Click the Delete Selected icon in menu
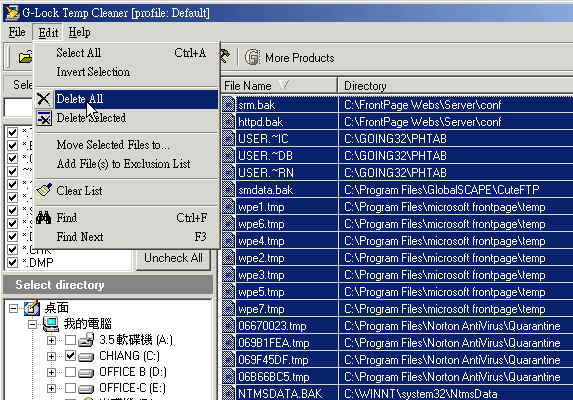 (44, 118)
